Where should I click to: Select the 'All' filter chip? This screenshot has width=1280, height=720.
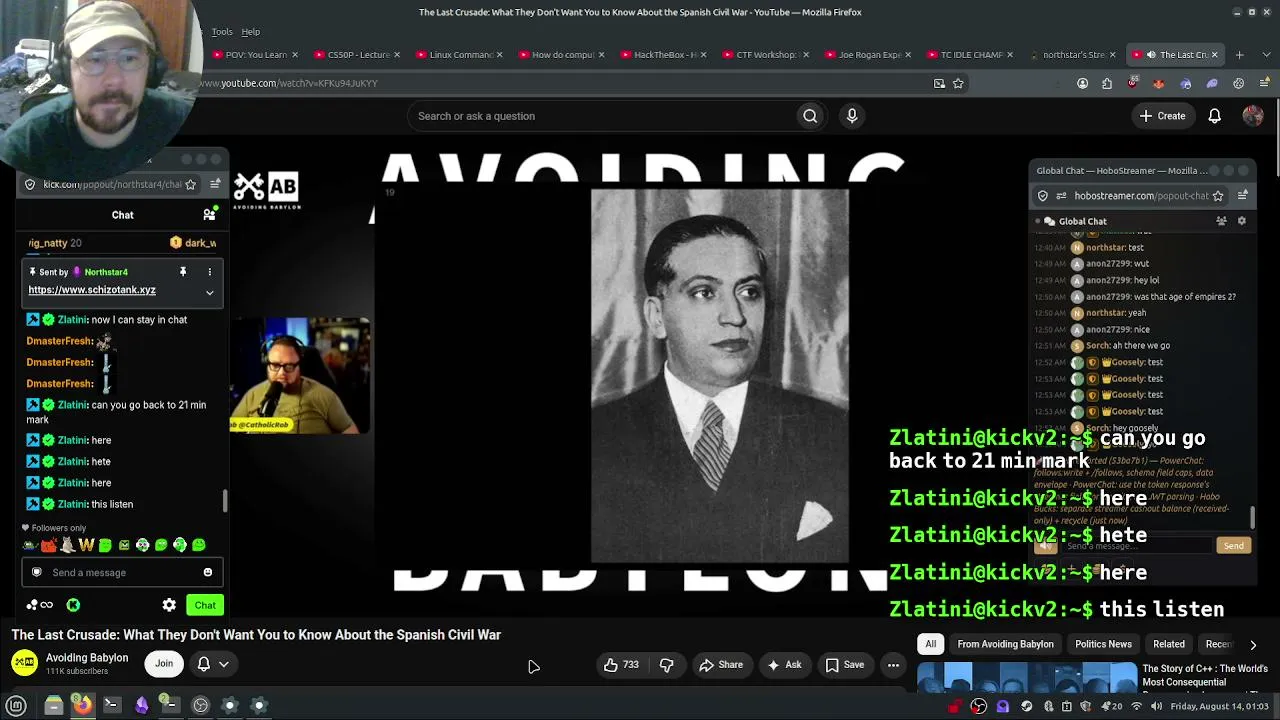[x=930, y=645]
